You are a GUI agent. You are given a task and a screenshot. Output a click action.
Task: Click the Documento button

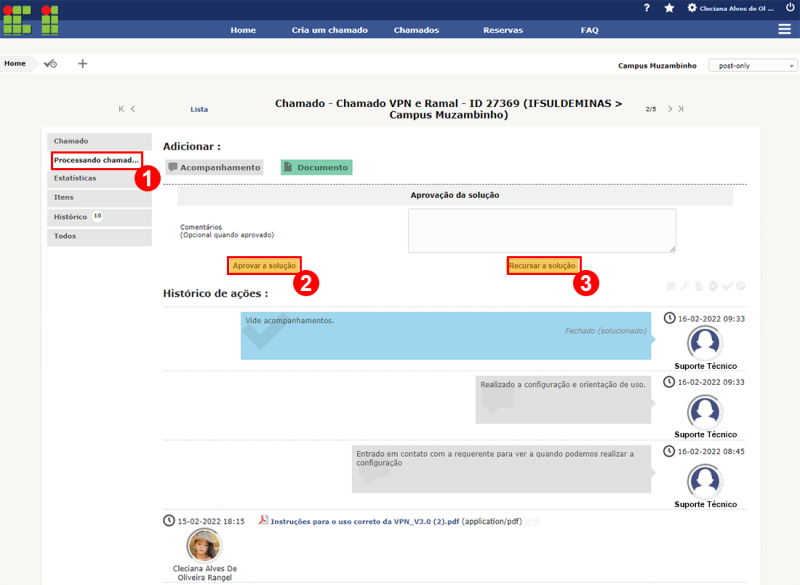(316, 167)
